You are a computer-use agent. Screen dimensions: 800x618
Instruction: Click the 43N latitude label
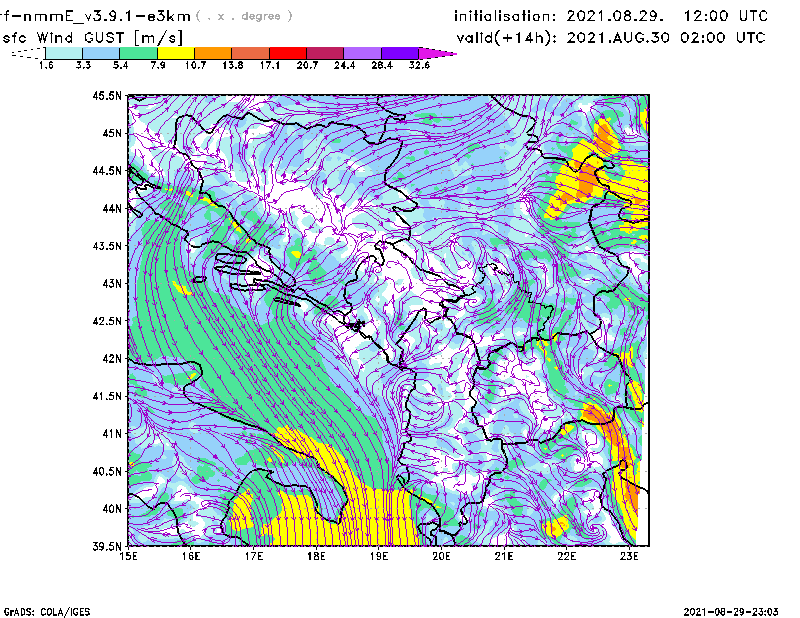pyautogui.click(x=112, y=283)
